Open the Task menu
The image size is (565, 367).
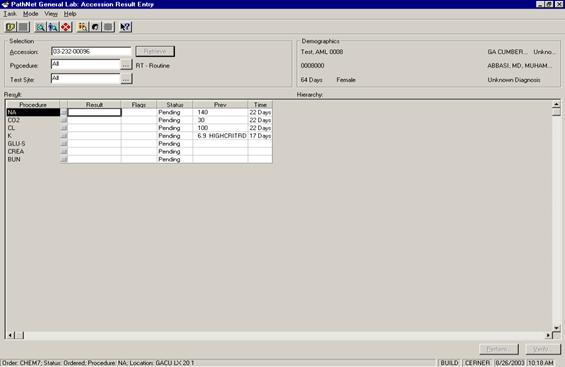tap(10, 14)
